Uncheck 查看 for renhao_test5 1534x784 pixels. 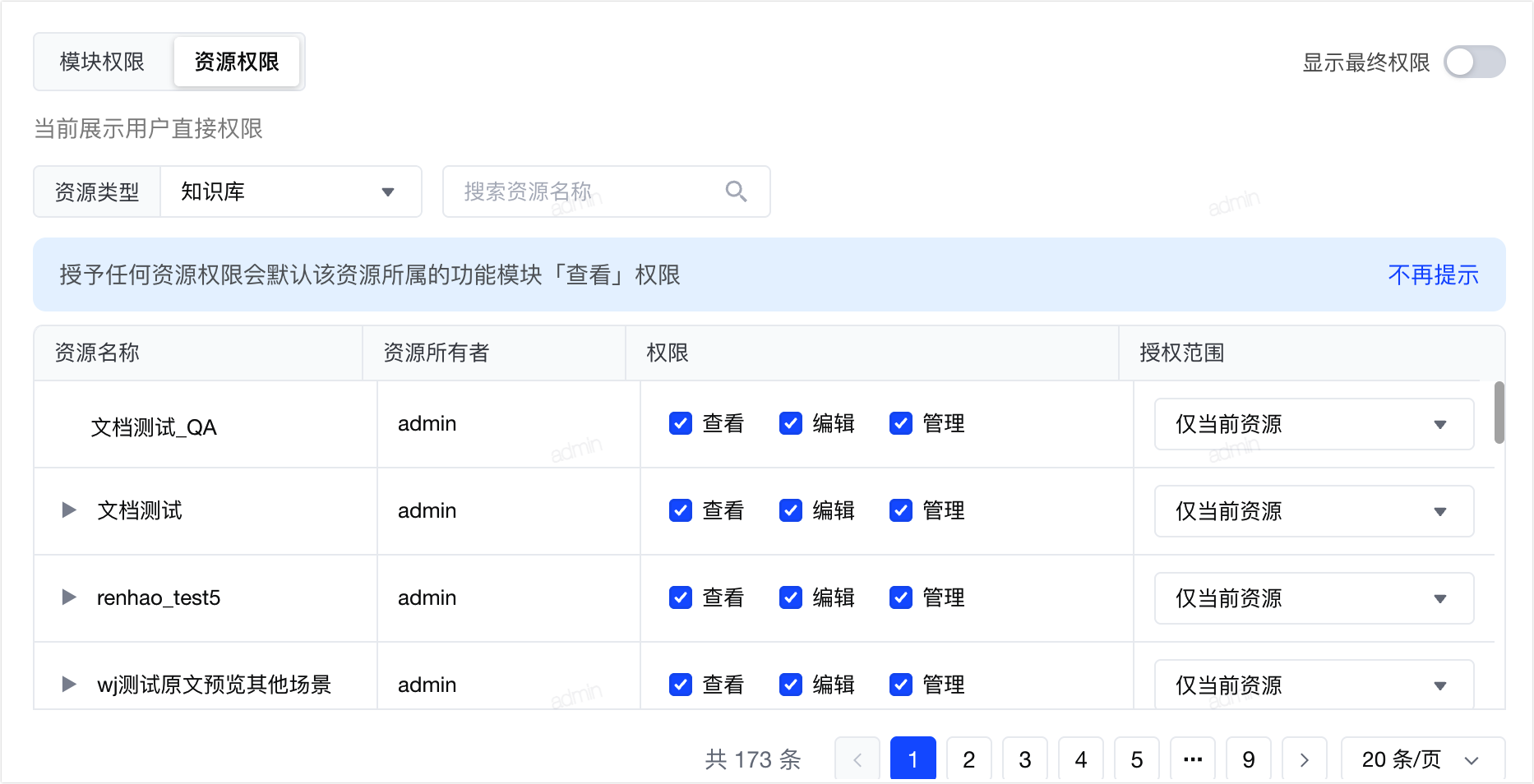pos(681,597)
